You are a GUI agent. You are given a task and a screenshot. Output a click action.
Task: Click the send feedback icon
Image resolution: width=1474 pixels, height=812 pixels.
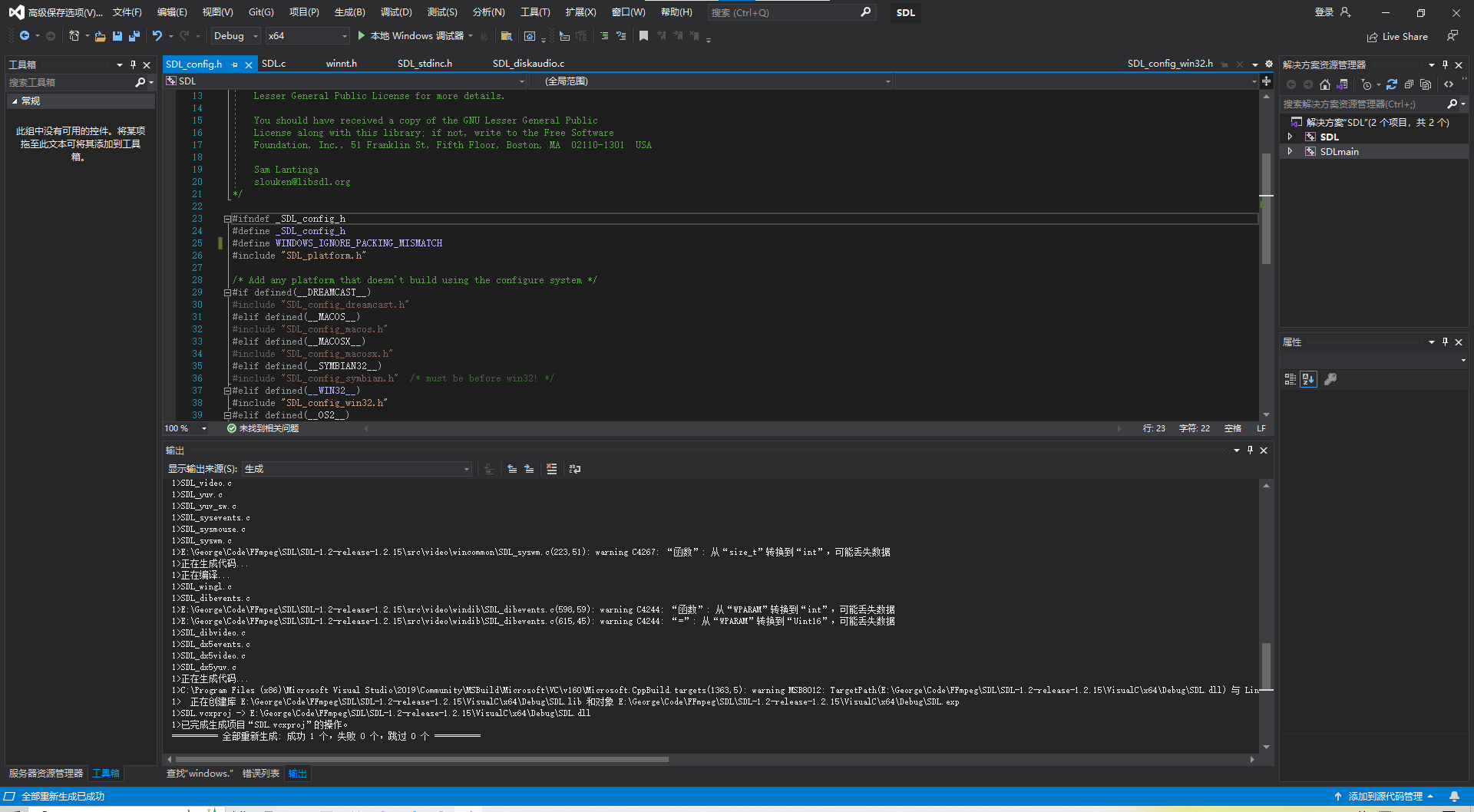point(1452,36)
